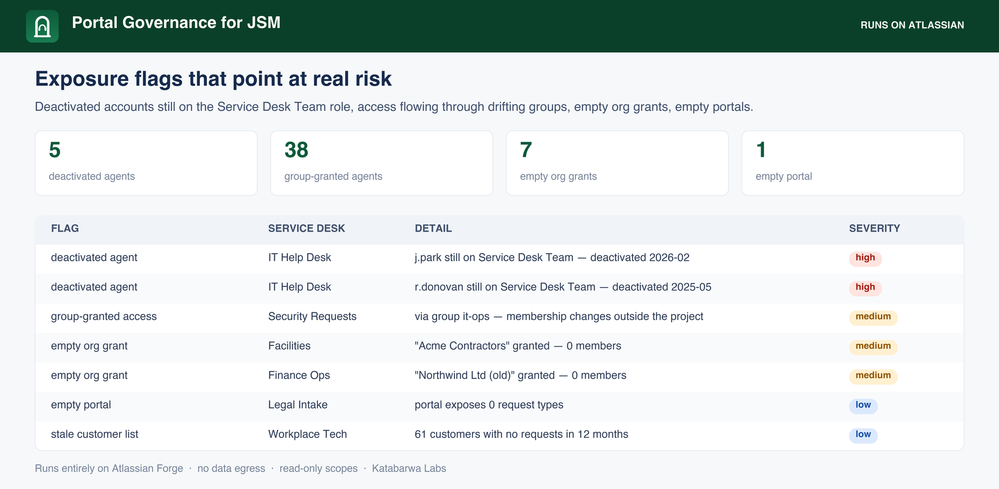Select the empty org grant flag for Finance Ops

(x=89, y=376)
